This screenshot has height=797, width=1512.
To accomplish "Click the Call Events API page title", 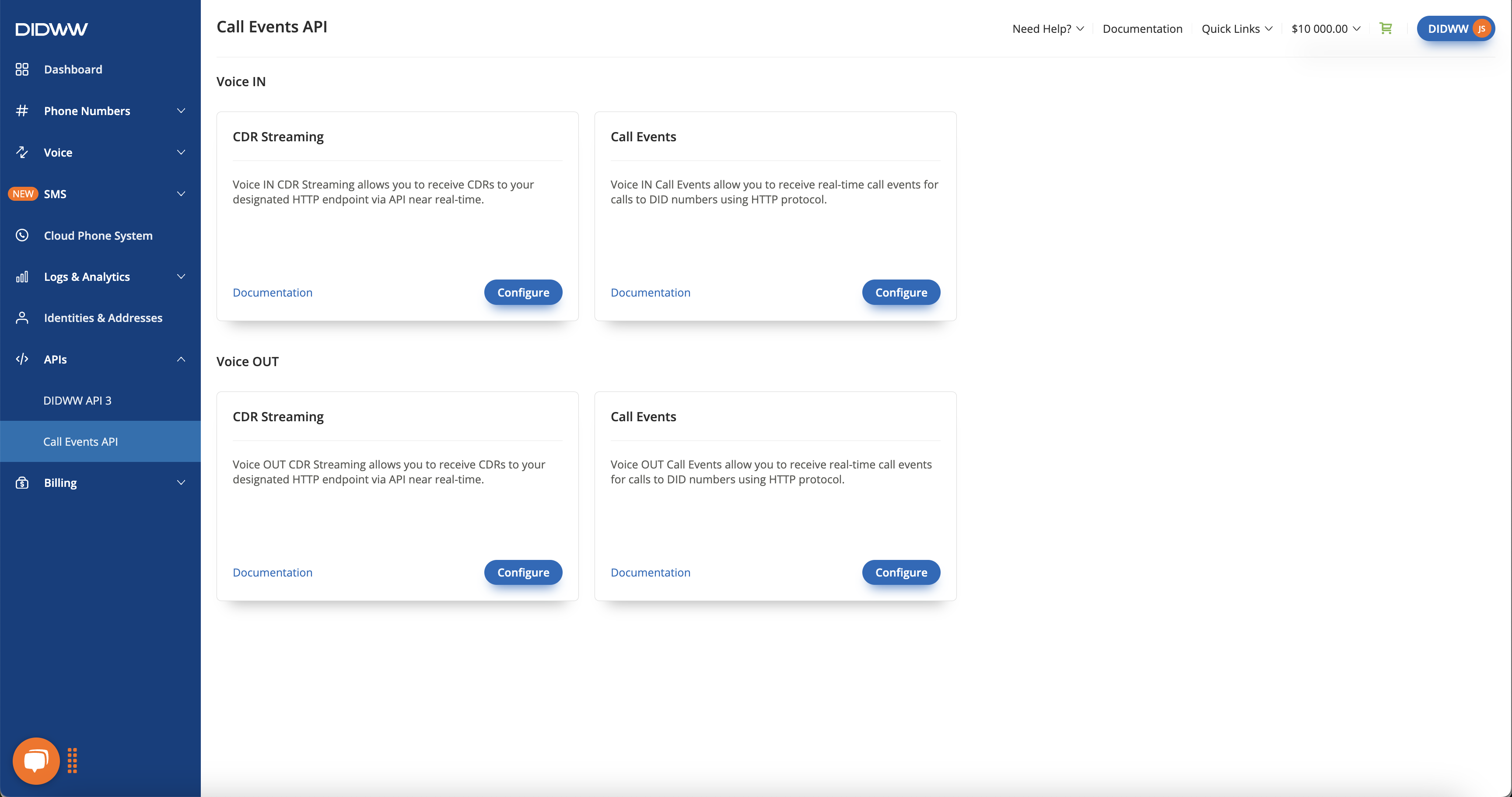I will (272, 27).
